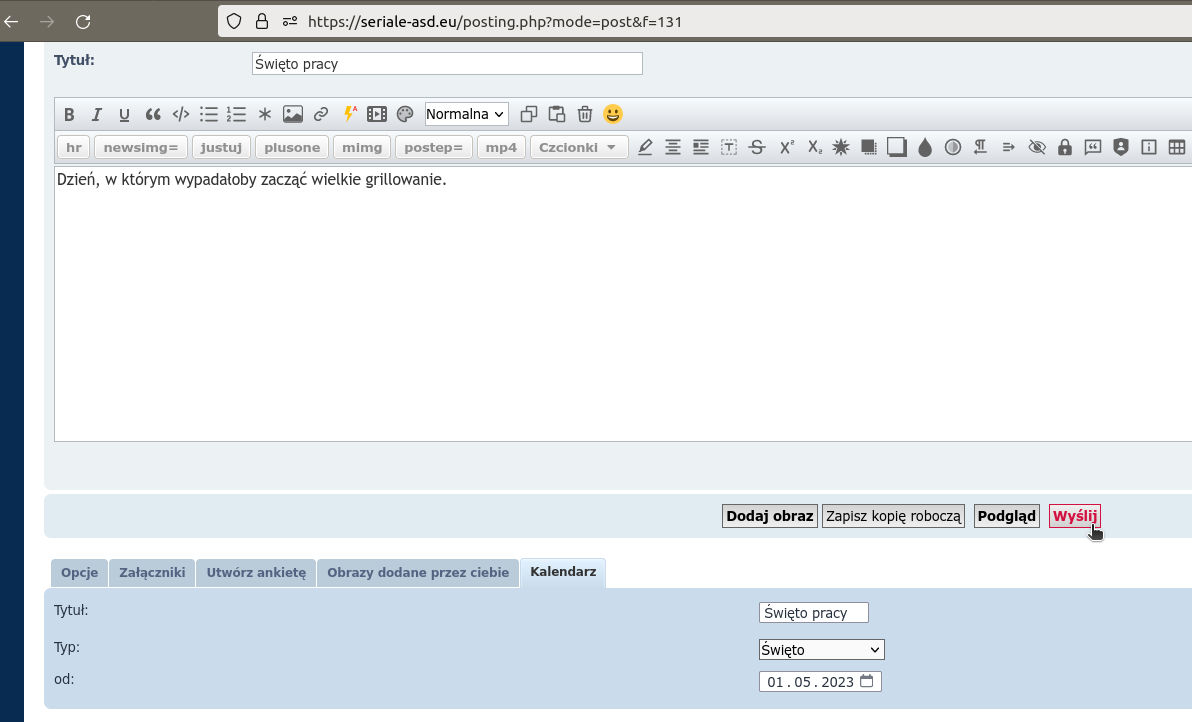Viewport: 1192px width, 722px height.
Task: Click the Dodaj obraz button
Action: coord(769,516)
